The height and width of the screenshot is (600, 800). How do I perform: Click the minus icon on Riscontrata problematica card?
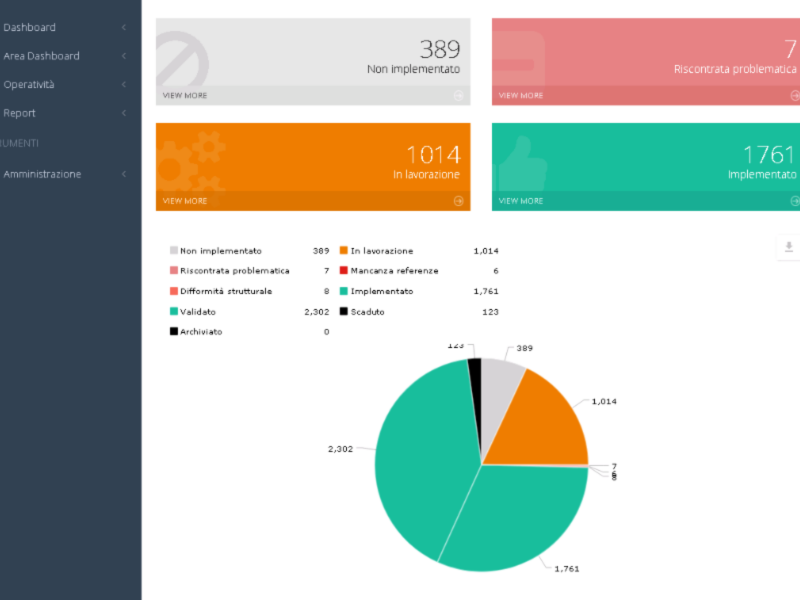click(520, 64)
